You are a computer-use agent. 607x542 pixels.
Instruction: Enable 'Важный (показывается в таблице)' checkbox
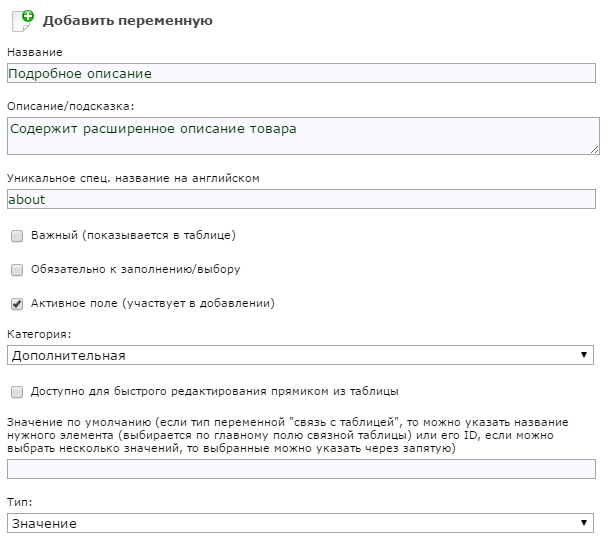click(x=17, y=236)
